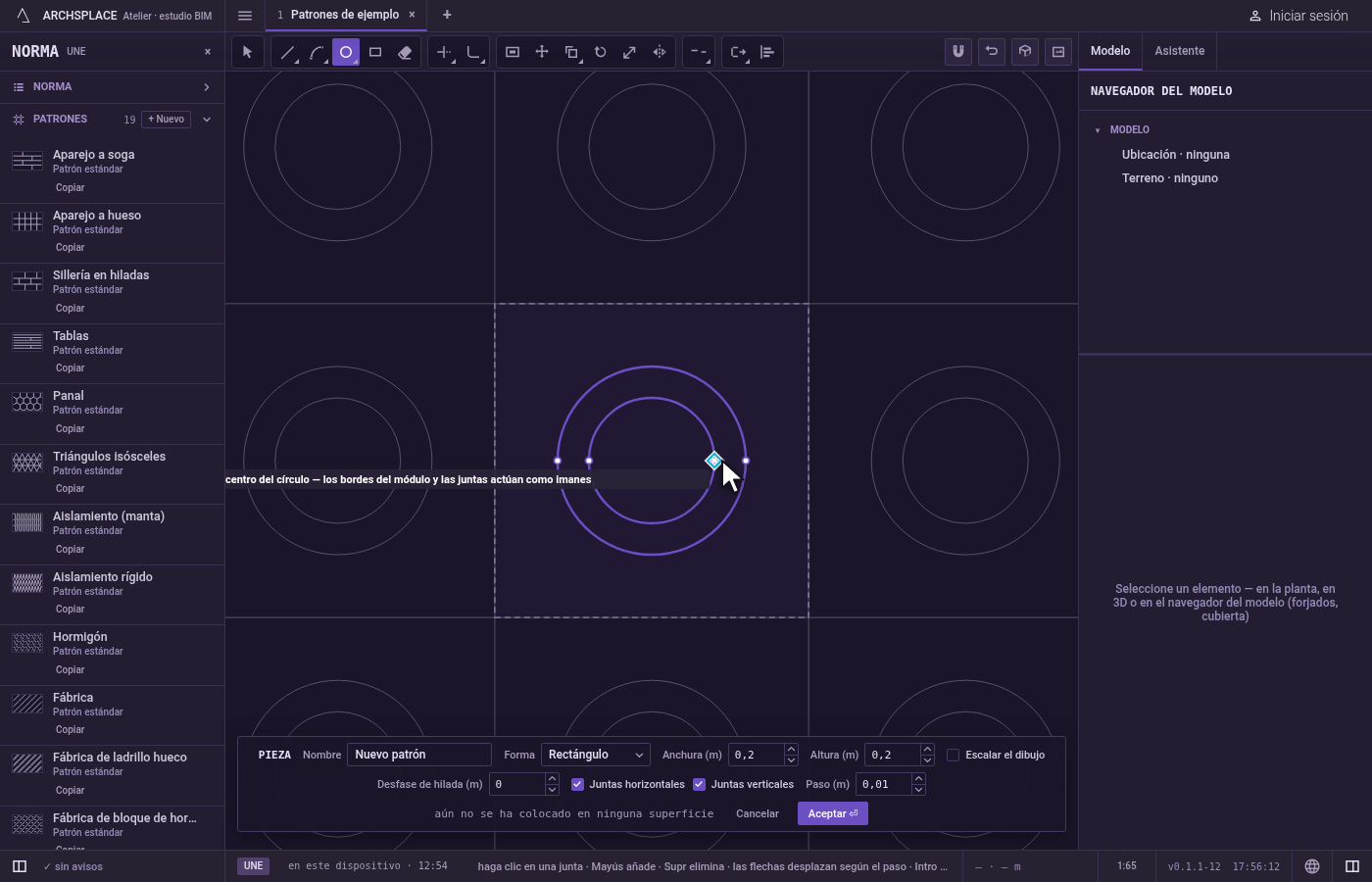Select the scale tool with diagonal arrow
The height and width of the screenshot is (882, 1372).
[630, 52]
